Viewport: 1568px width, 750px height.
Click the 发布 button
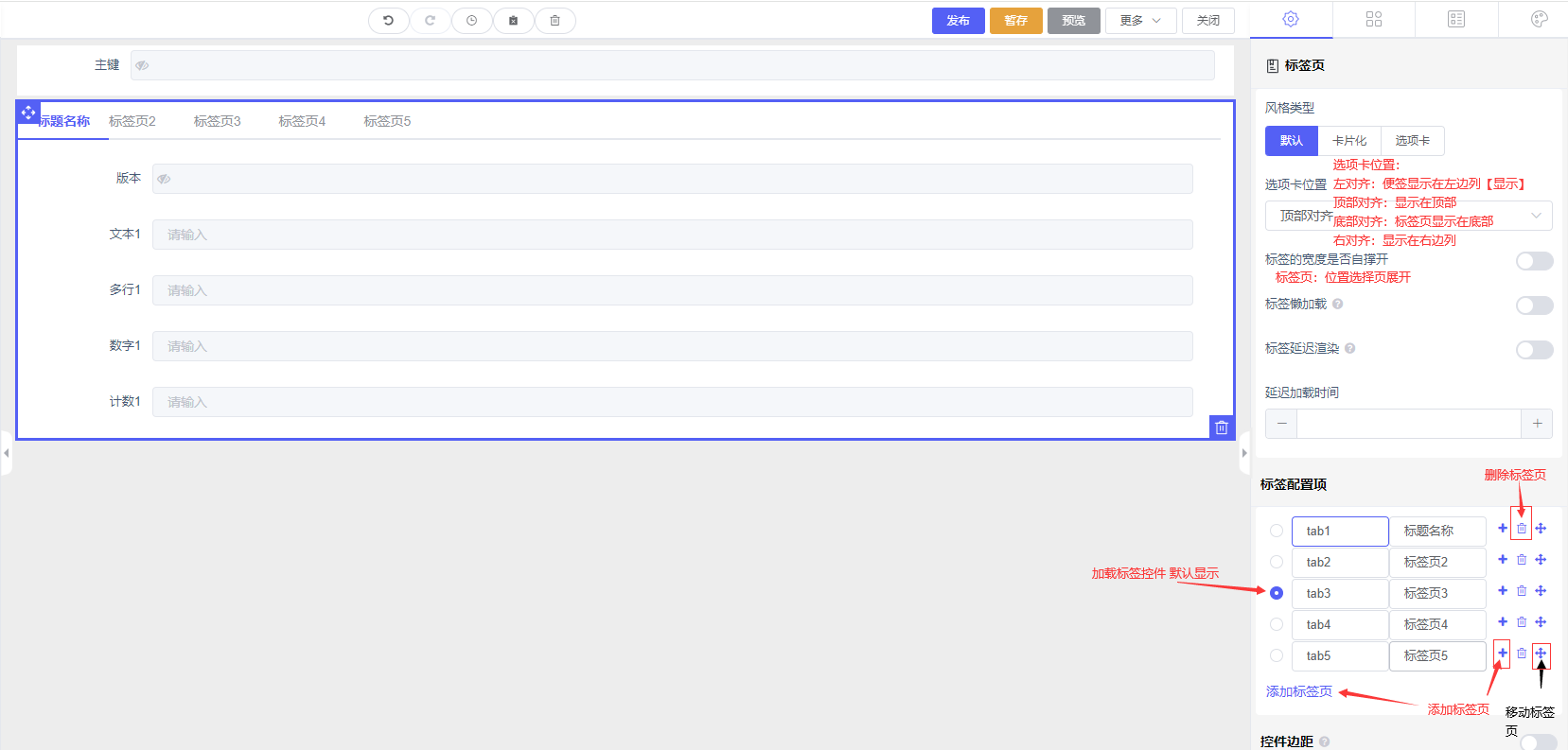(x=958, y=20)
